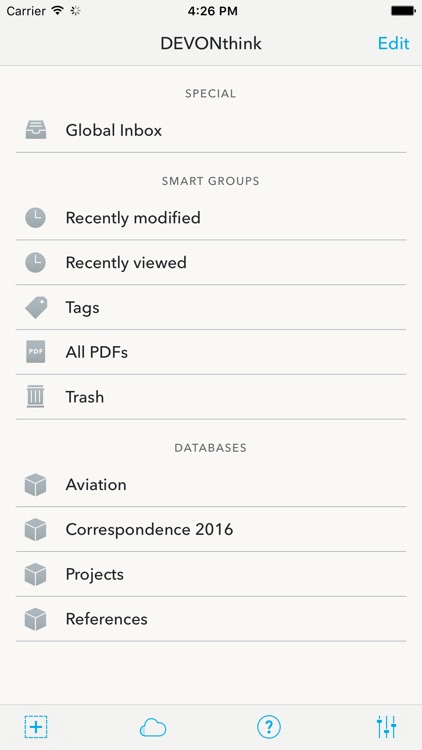Tap the References database cube icon
This screenshot has height=750, width=422.
[x=36, y=619]
